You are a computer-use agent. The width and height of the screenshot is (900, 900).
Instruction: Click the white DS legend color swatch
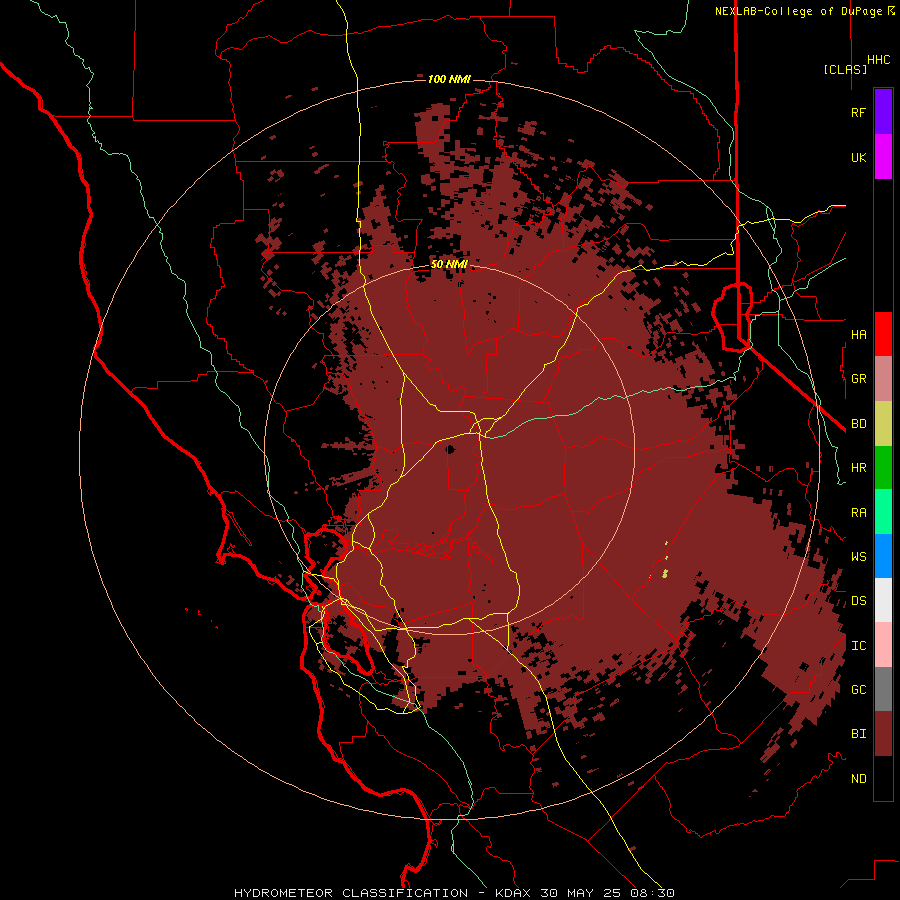click(883, 600)
